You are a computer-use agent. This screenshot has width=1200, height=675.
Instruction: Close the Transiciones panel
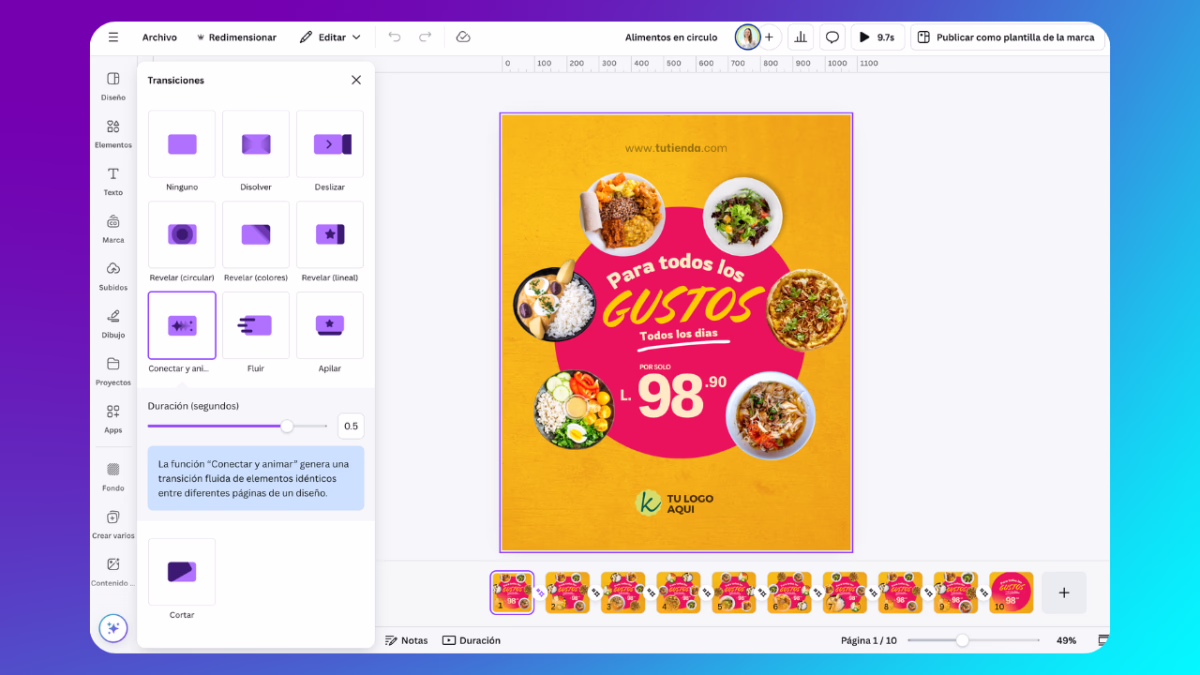(x=356, y=80)
